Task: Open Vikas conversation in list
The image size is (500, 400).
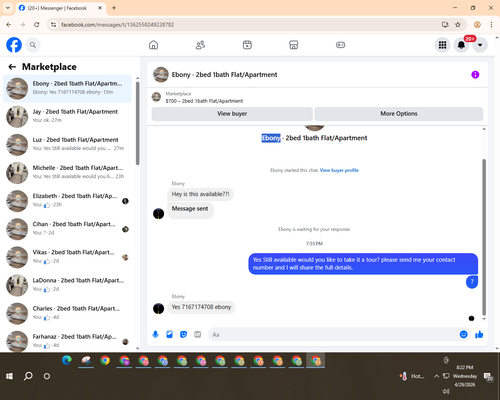Action: (x=67, y=257)
